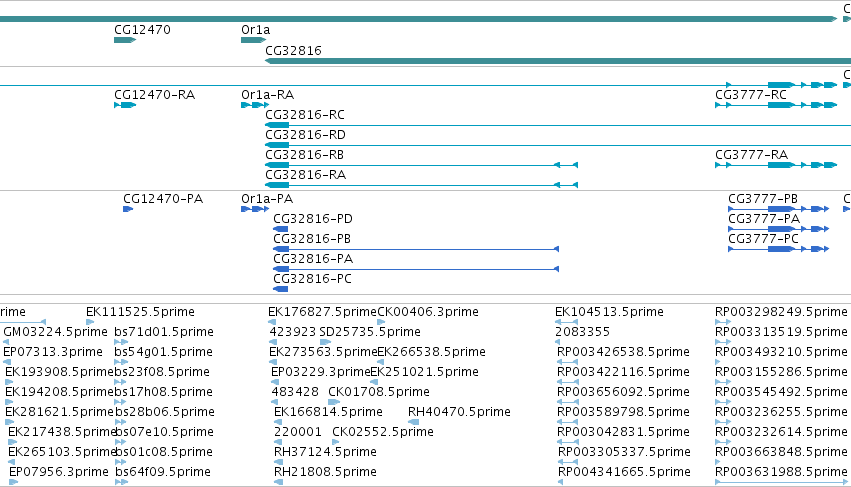
Task: Click the CG3777-RA transcript label
Action: coord(752,155)
